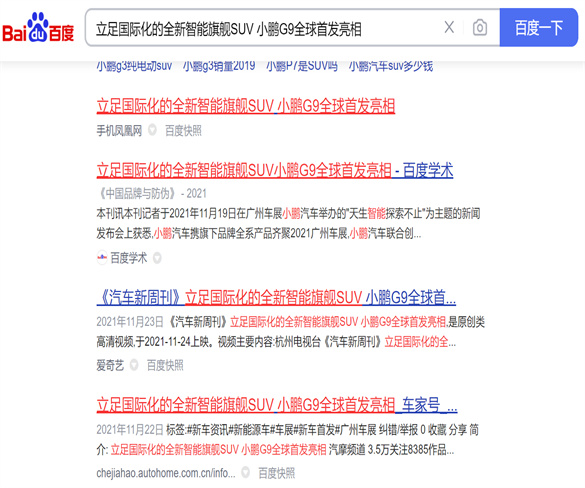The width and height of the screenshot is (585, 488).
Task: Click shield icon next to 爱奇艺
Action: pos(134,365)
